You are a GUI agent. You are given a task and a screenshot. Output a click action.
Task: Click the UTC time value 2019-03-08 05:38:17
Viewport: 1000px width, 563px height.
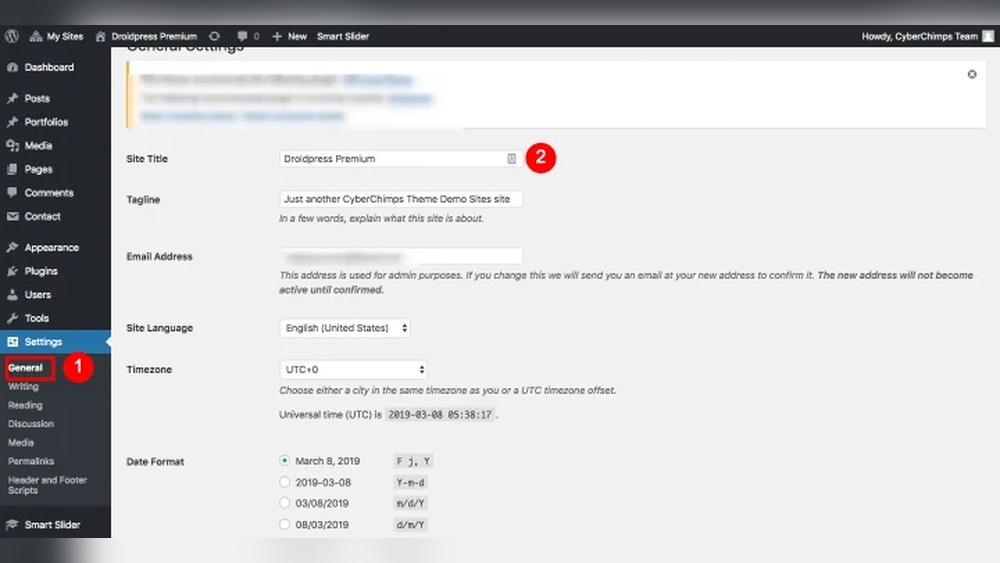click(x=440, y=414)
